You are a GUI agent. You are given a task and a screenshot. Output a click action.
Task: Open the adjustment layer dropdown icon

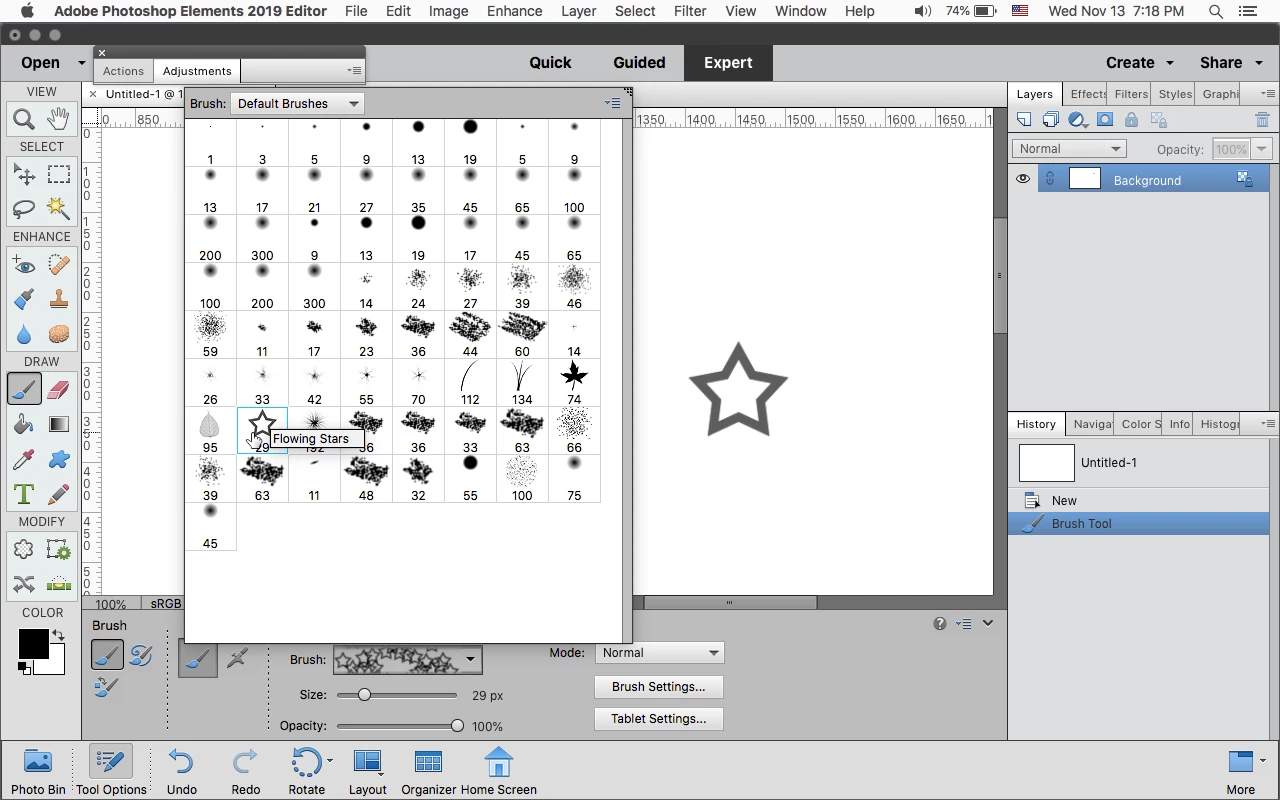pyautogui.click(x=1077, y=120)
